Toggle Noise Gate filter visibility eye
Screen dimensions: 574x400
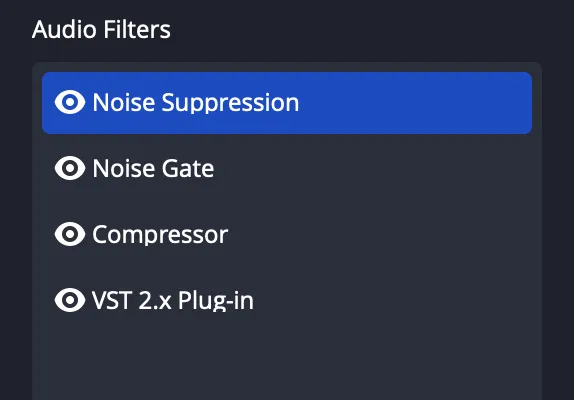click(70, 168)
